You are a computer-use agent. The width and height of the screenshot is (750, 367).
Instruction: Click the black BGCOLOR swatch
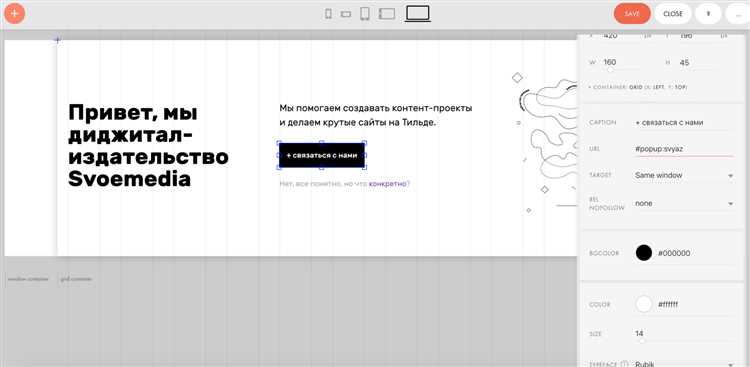click(644, 253)
